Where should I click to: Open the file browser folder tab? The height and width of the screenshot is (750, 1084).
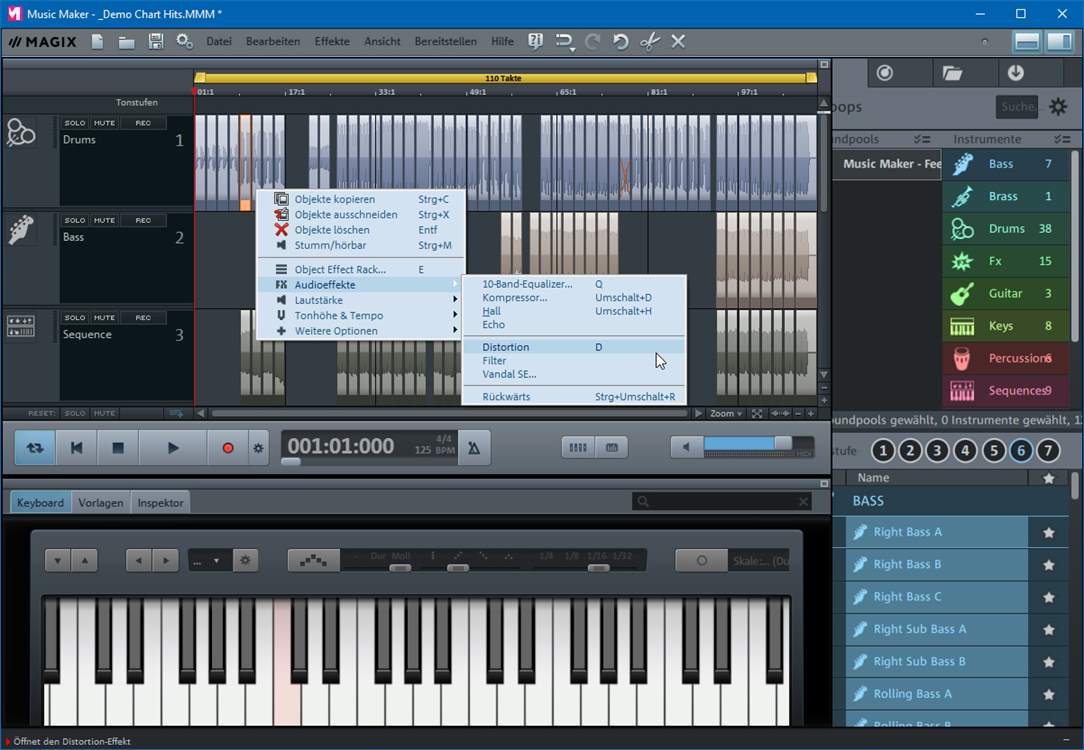pos(952,73)
